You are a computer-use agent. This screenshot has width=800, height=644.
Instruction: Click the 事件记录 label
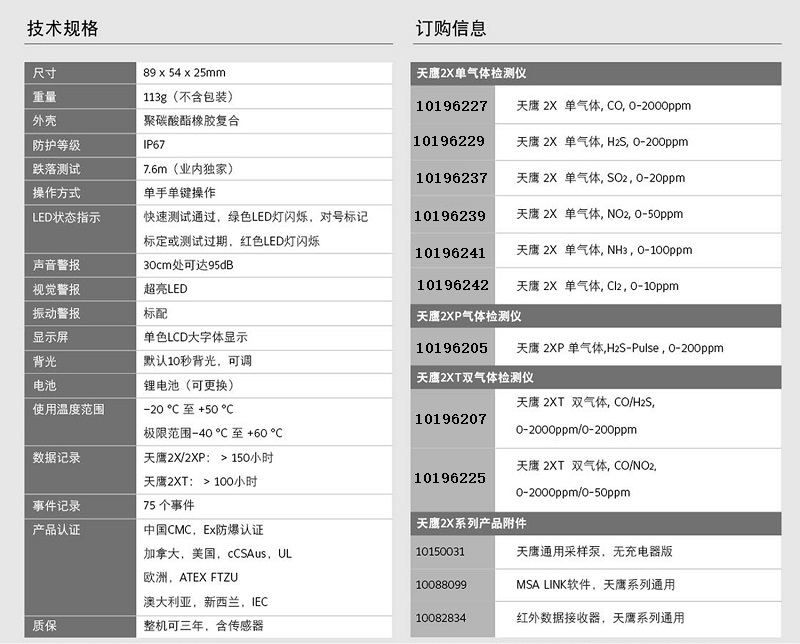(57, 506)
